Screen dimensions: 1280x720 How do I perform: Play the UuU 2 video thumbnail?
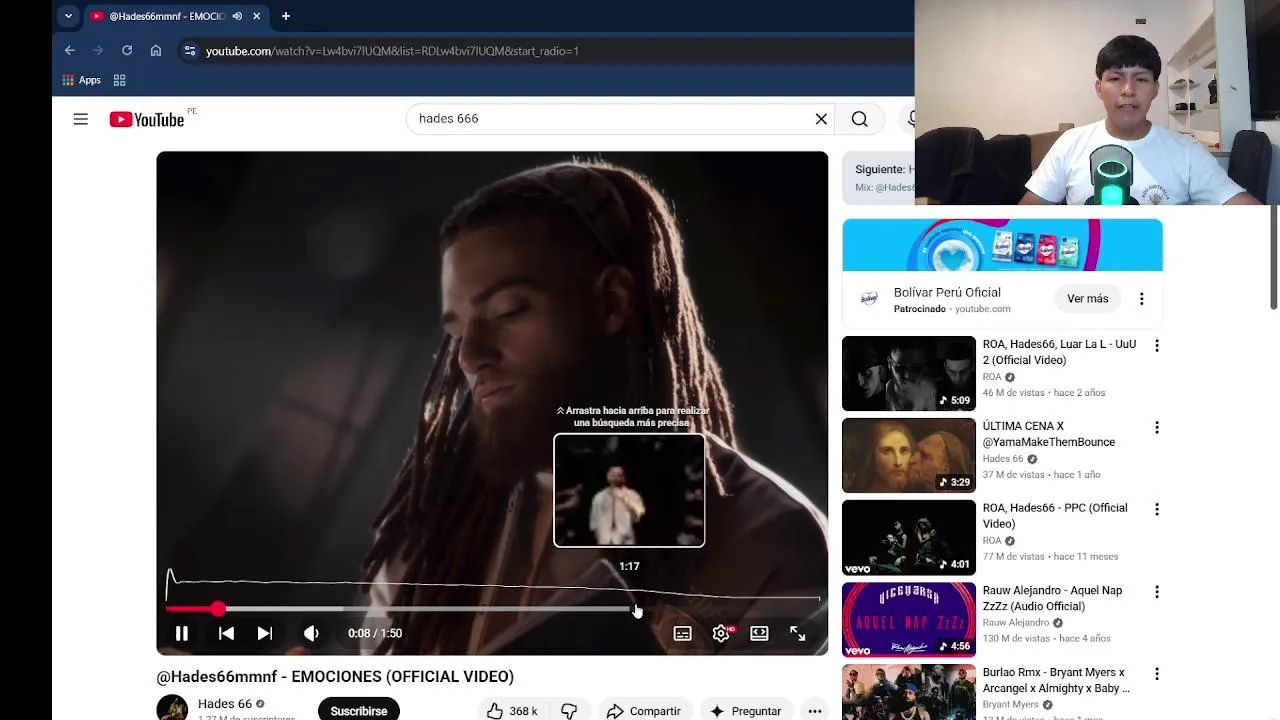[x=909, y=374]
